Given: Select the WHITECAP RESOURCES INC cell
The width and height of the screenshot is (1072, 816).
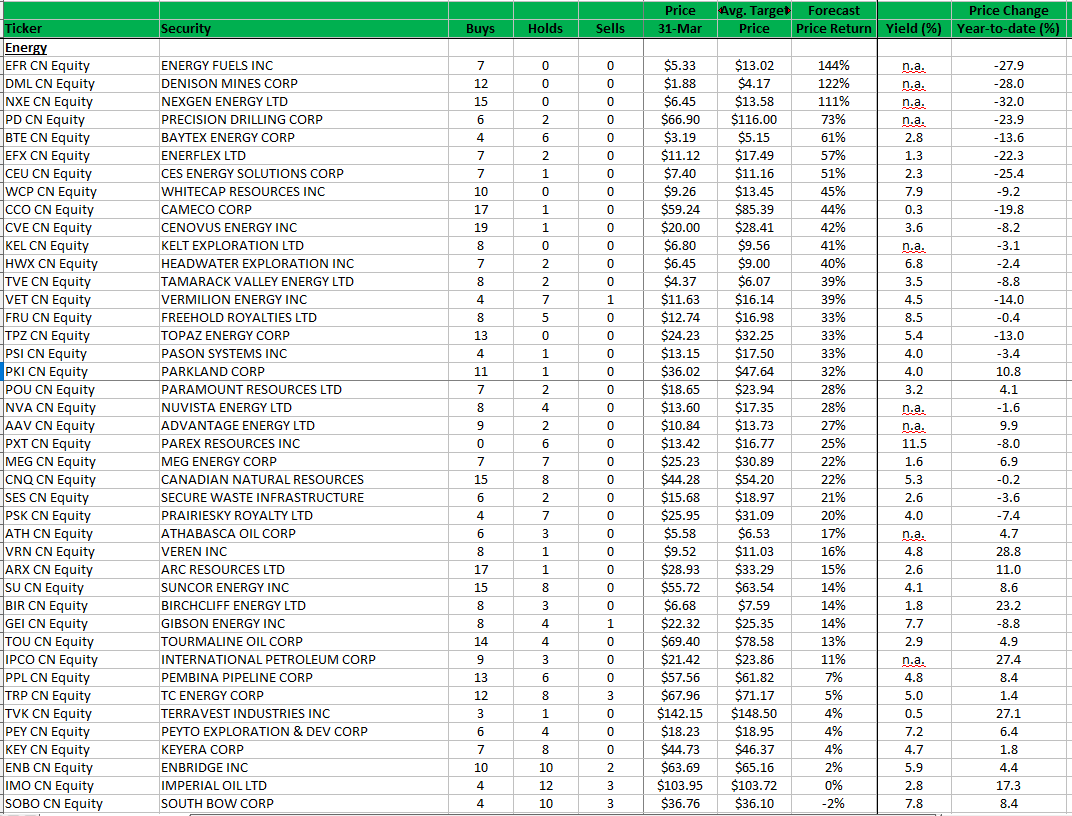Looking at the screenshot, I should coord(304,191).
